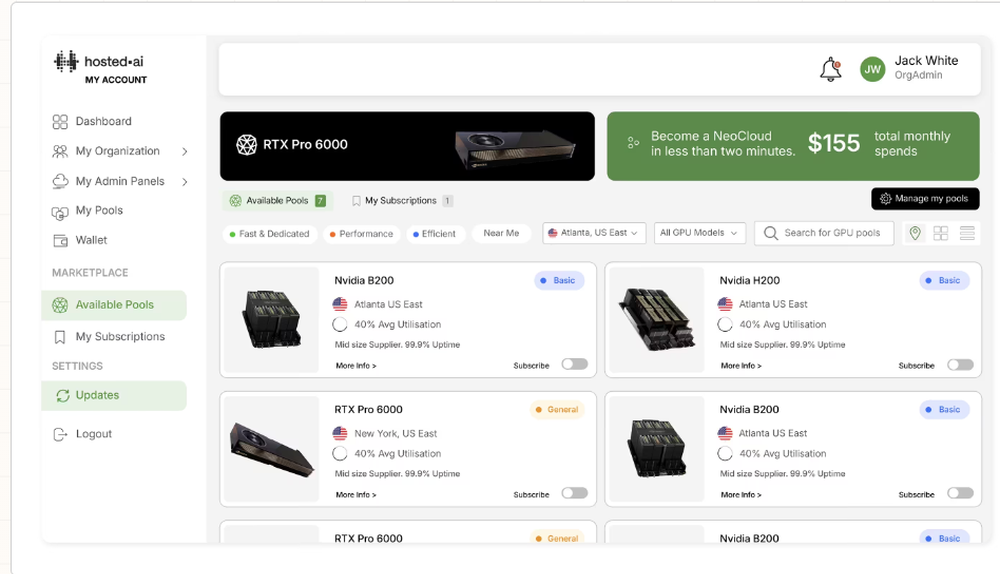
Task: Open More Info on the second-row Nvidia B200 card
Action: click(x=741, y=495)
